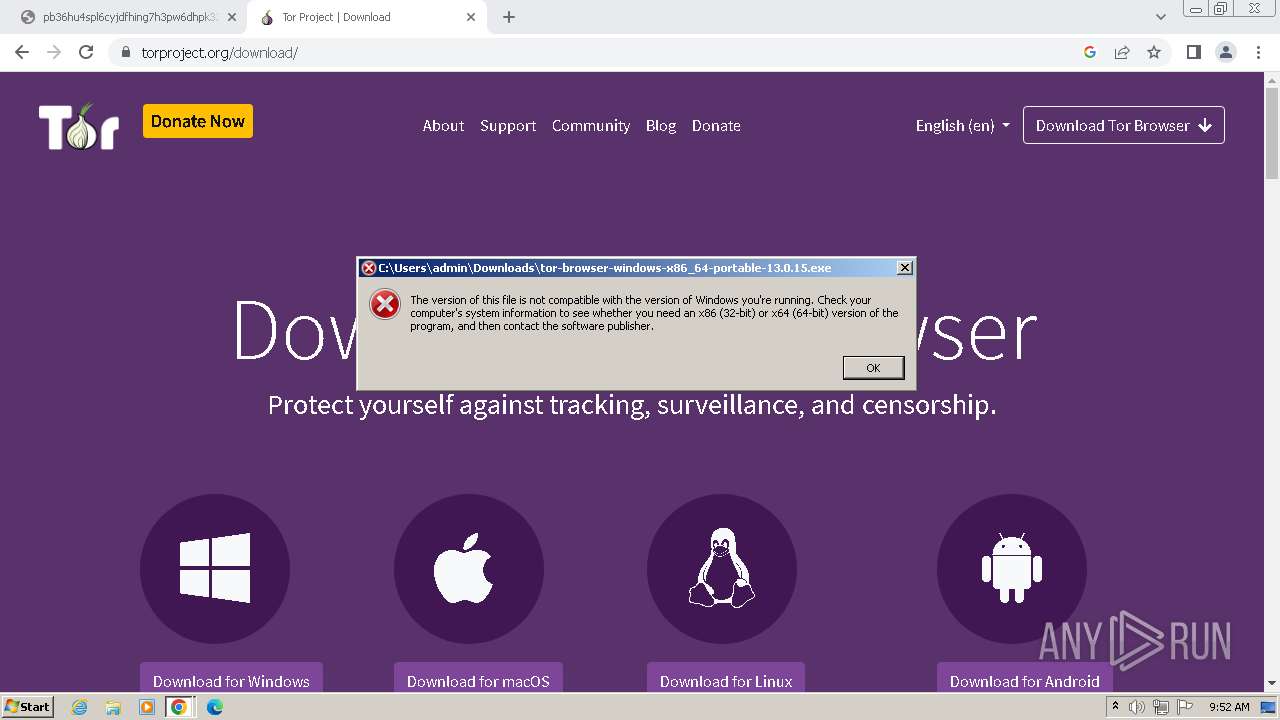
Task: Open Microsoft Edge from taskbar
Action: [x=215, y=707]
